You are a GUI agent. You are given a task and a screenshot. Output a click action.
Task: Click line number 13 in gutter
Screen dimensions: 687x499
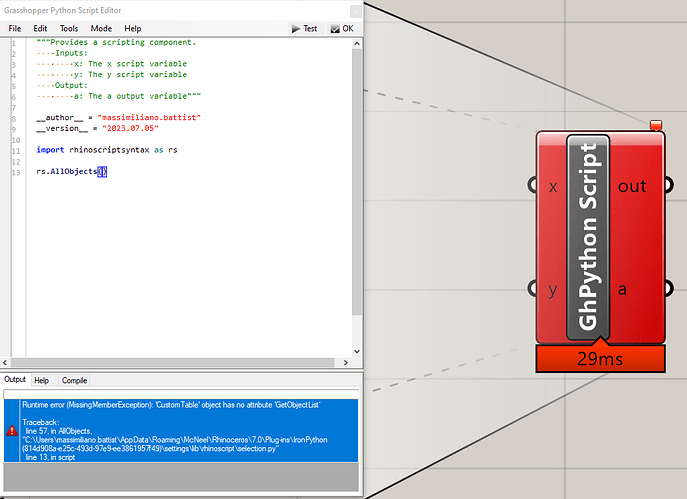point(16,173)
